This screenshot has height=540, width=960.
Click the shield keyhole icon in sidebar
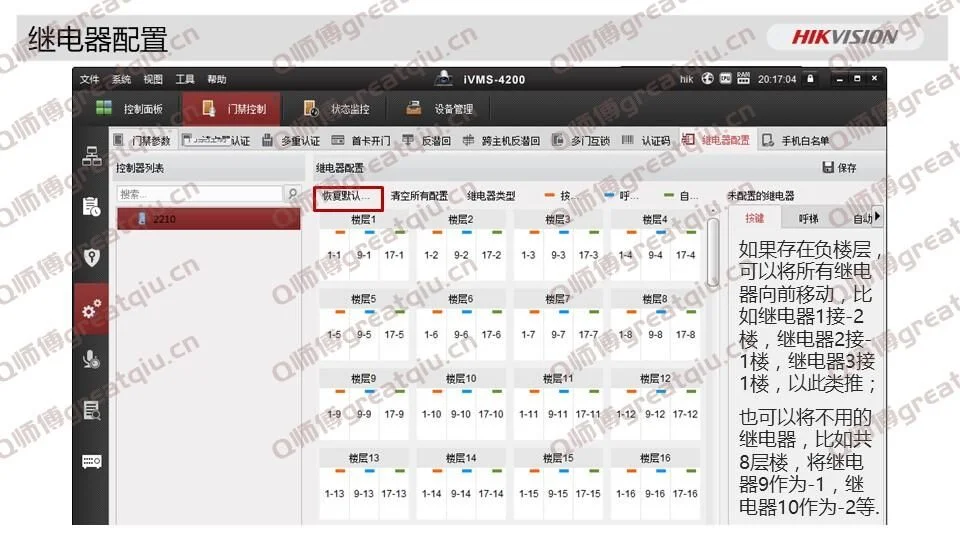pyautogui.click(x=92, y=257)
